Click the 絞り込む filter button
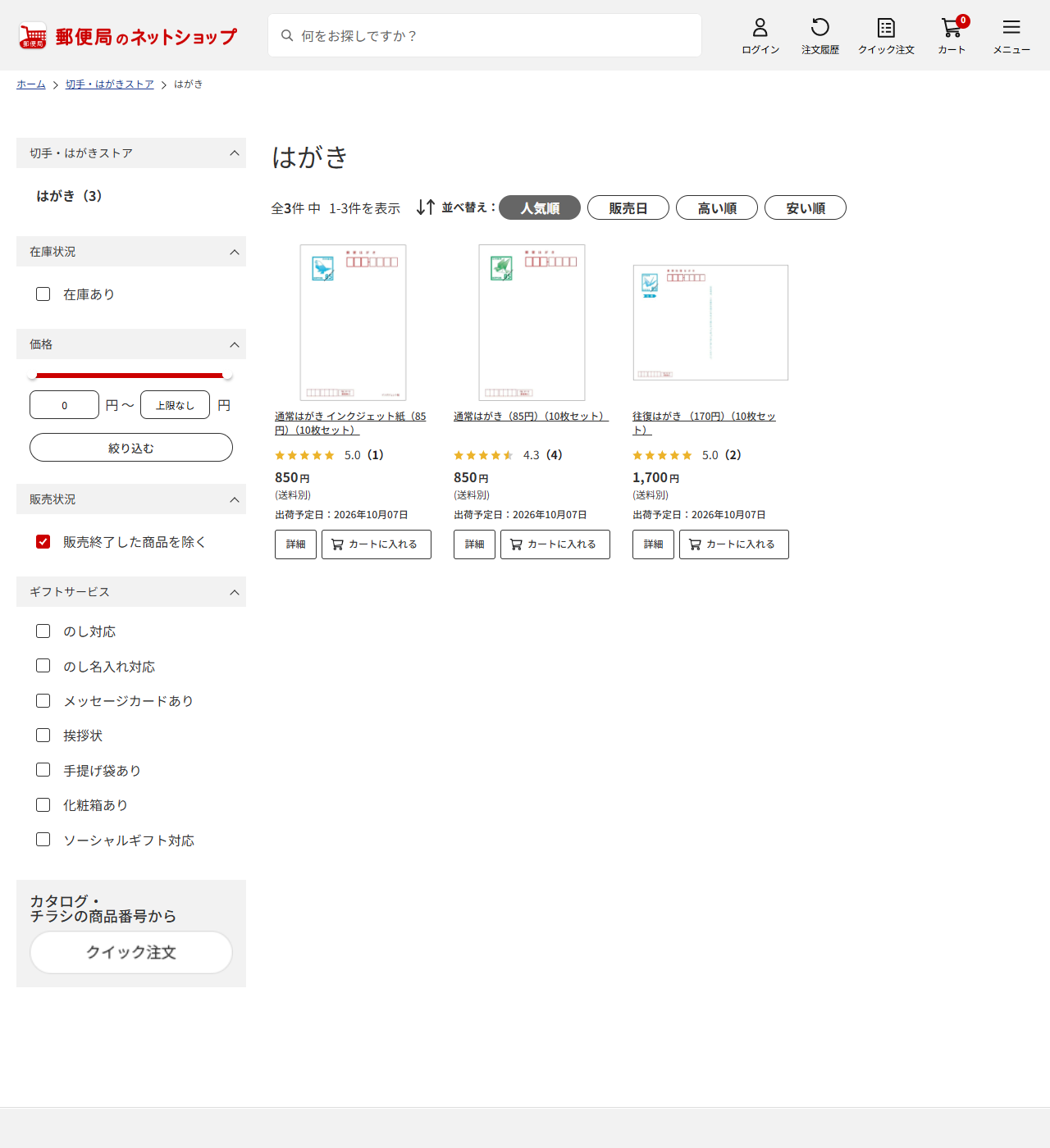The height and width of the screenshot is (1148, 1050). point(131,448)
